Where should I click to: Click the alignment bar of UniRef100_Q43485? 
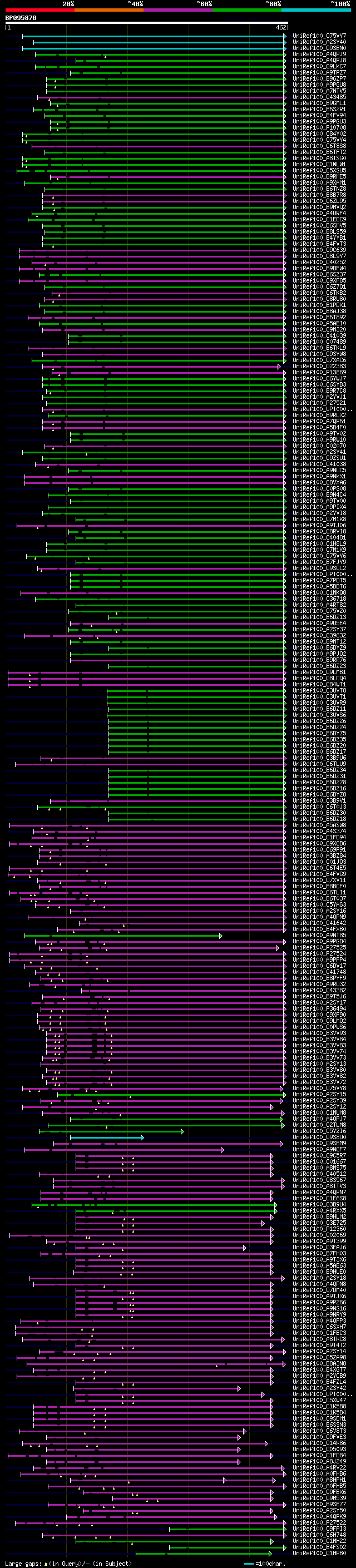[x=162, y=97]
